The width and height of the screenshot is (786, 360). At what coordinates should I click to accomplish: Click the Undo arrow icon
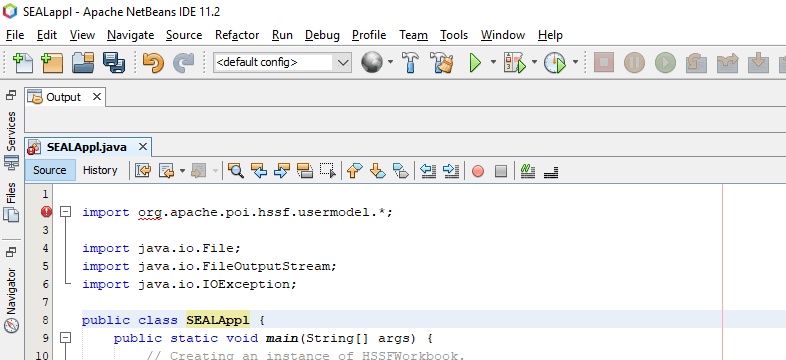(153, 63)
